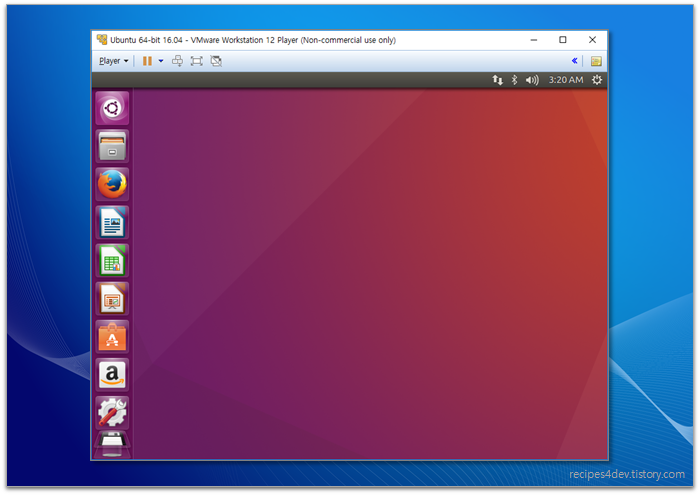Click the blue double-chevron collapse arrow
The height and width of the screenshot is (496, 700).
tap(575, 61)
